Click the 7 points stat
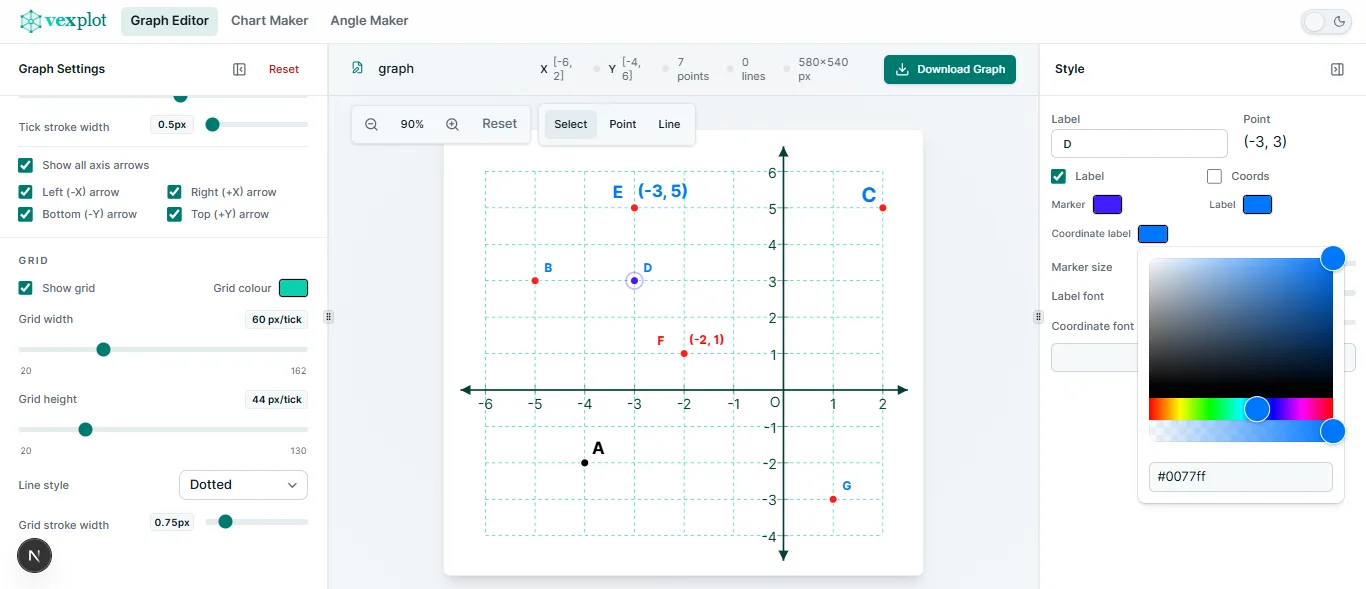Image resolution: width=1366 pixels, height=589 pixels. pyautogui.click(x=693, y=69)
